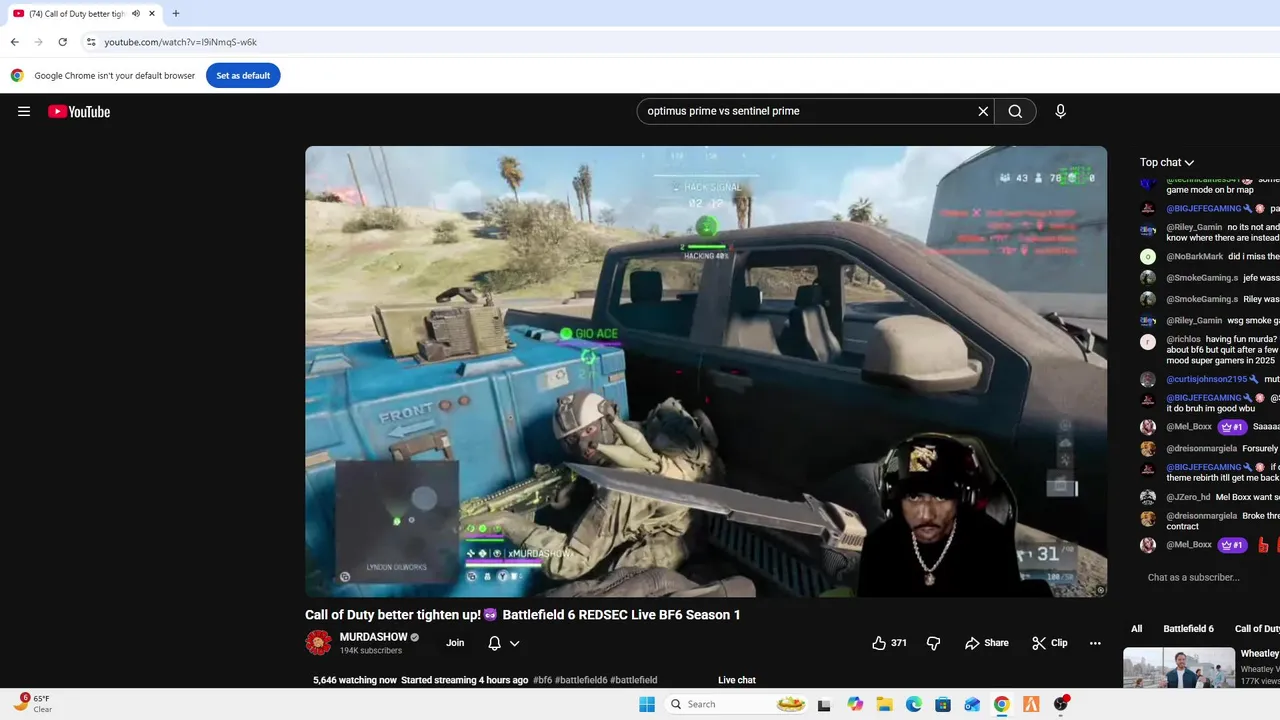
Task: Click the #bf6 hashtag link
Action: click(x=542, y=680)
